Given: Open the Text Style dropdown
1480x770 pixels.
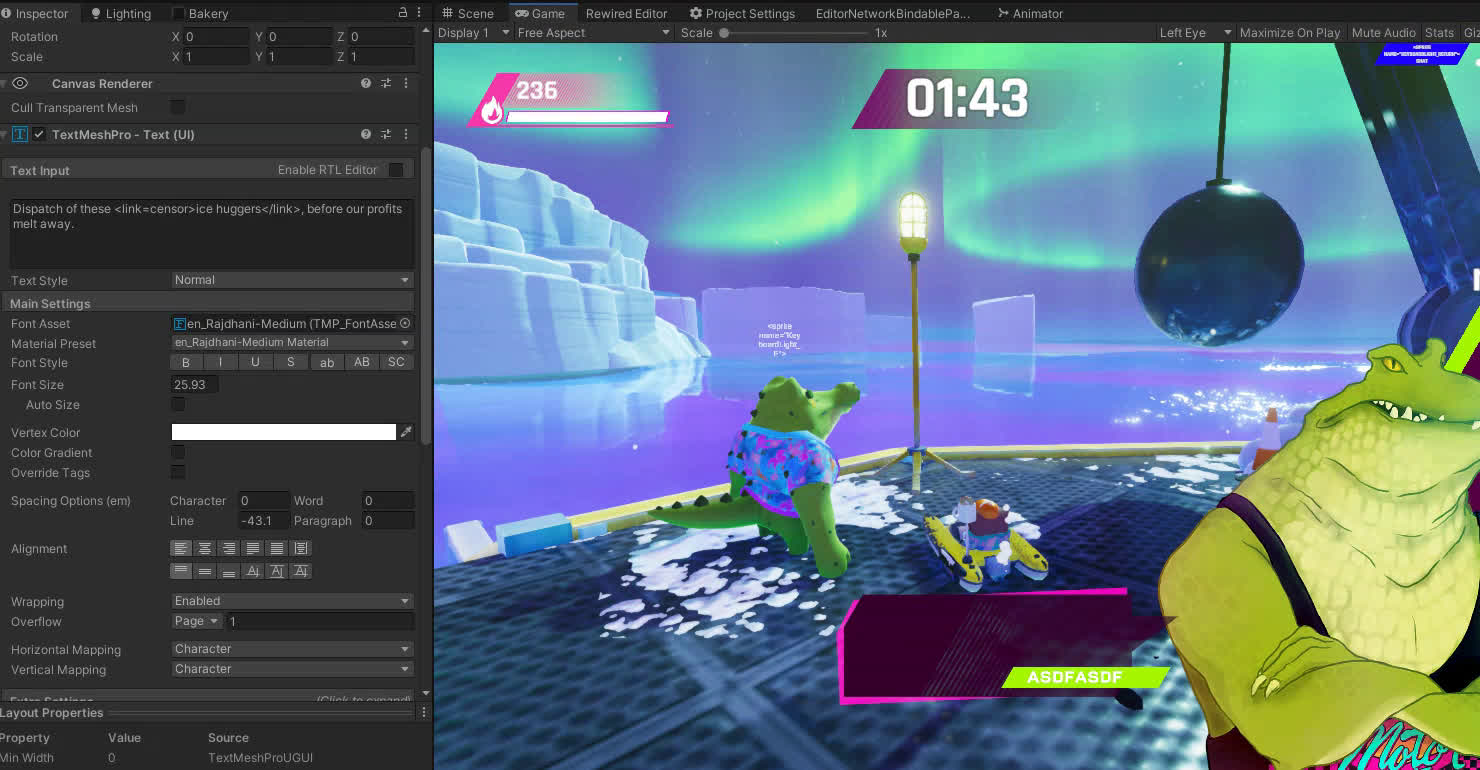Looking at the screenshot, I should point(292,280).
